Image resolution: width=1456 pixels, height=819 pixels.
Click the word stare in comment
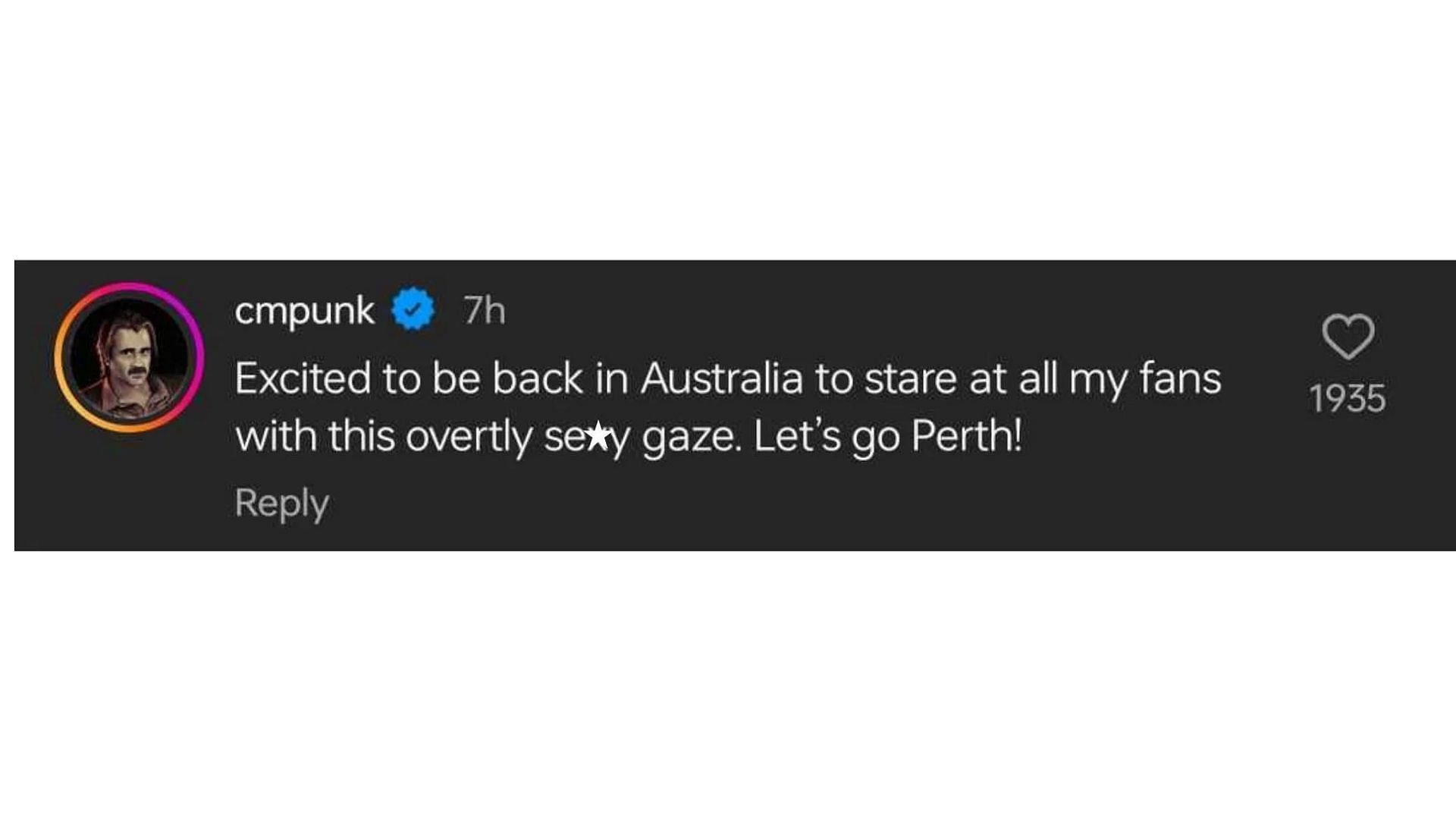click(x=910, y=378)
